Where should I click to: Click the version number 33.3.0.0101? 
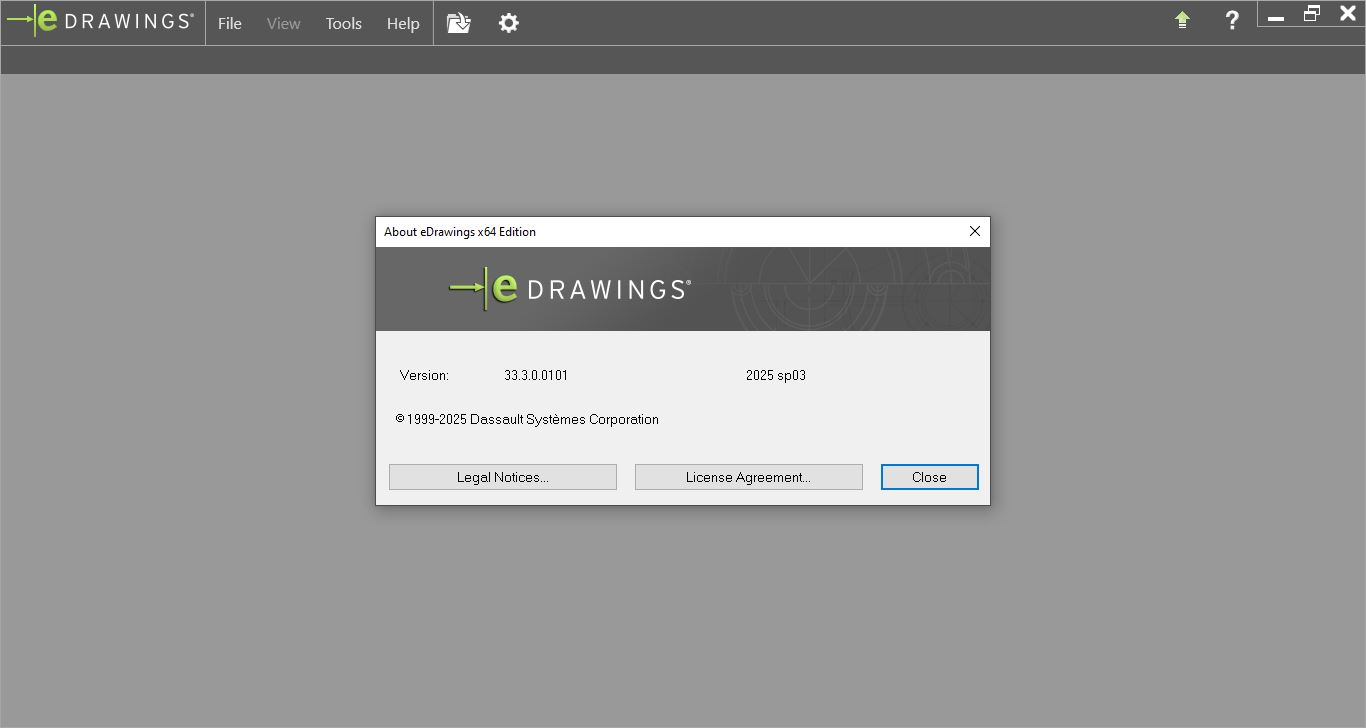536,376
